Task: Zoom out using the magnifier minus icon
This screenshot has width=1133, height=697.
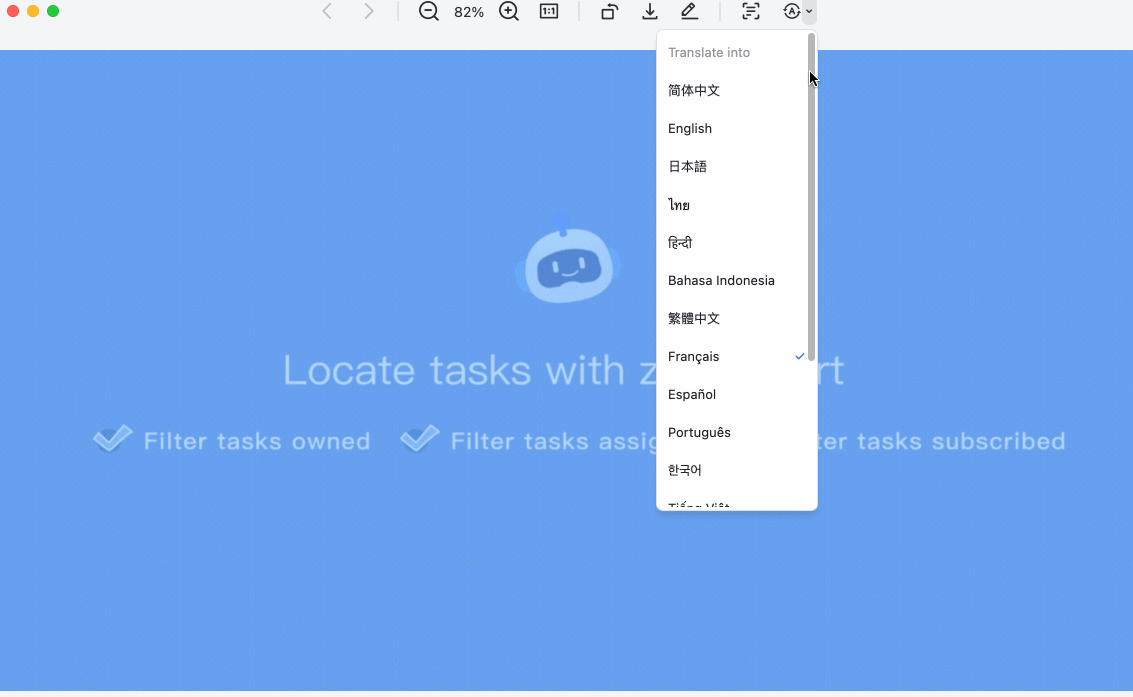Action: (428, 12)
